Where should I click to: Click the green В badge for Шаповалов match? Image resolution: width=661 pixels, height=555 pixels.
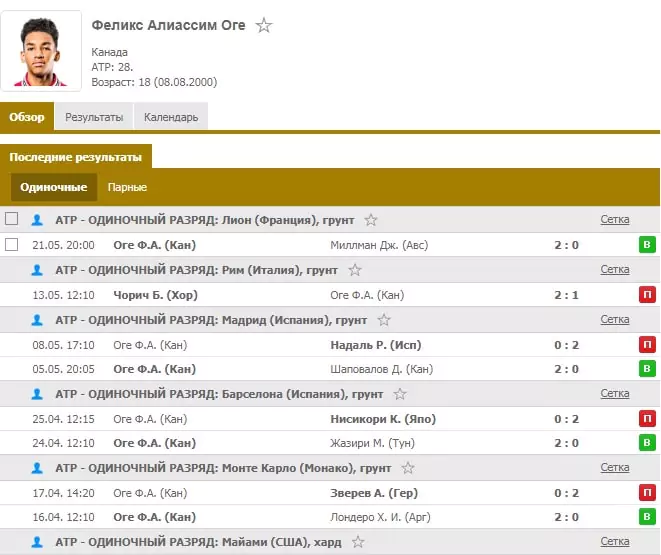(647, 369)
